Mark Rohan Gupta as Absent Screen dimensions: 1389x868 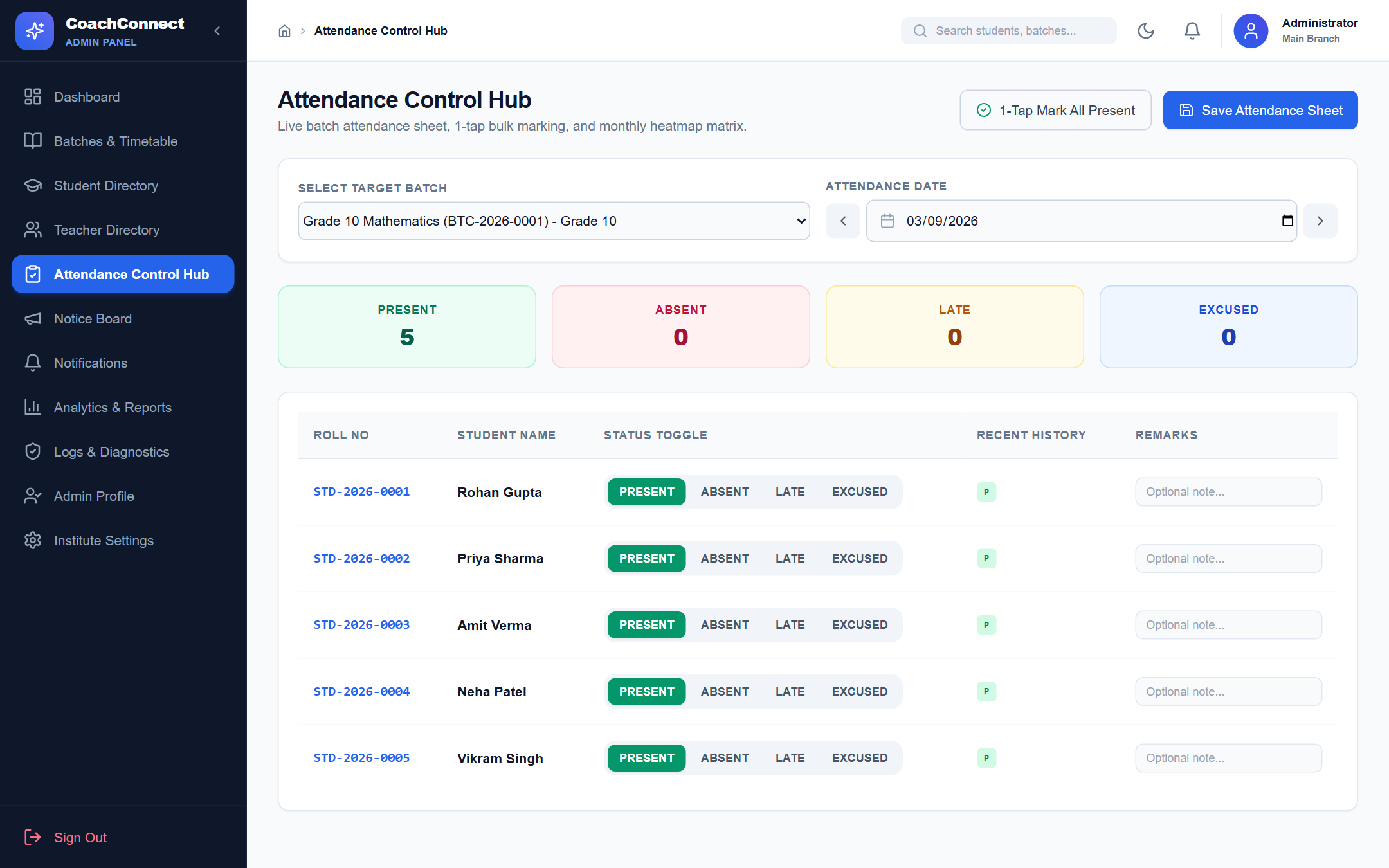(x=725, y=492)
